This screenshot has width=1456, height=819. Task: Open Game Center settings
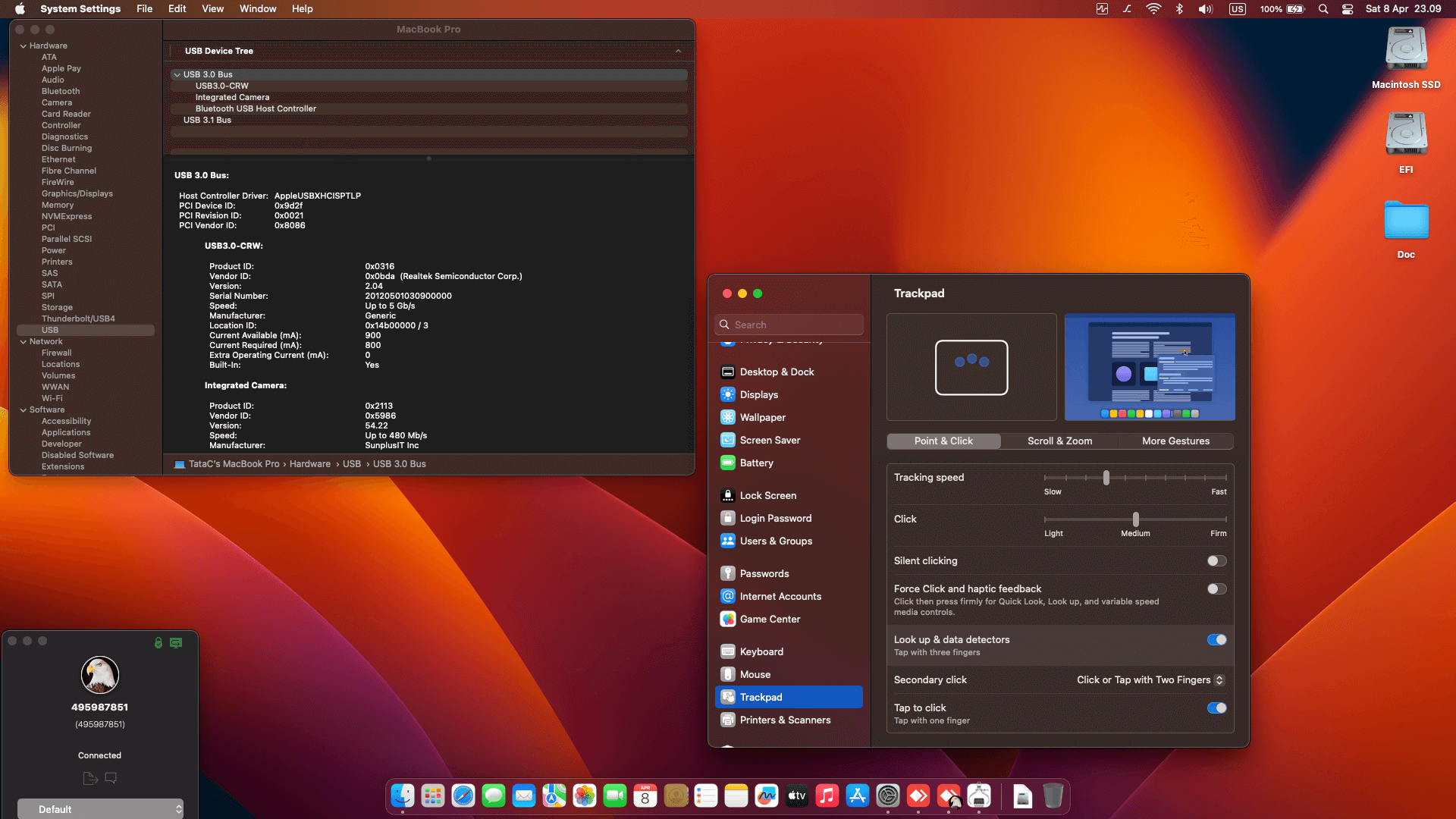(789, 619)
